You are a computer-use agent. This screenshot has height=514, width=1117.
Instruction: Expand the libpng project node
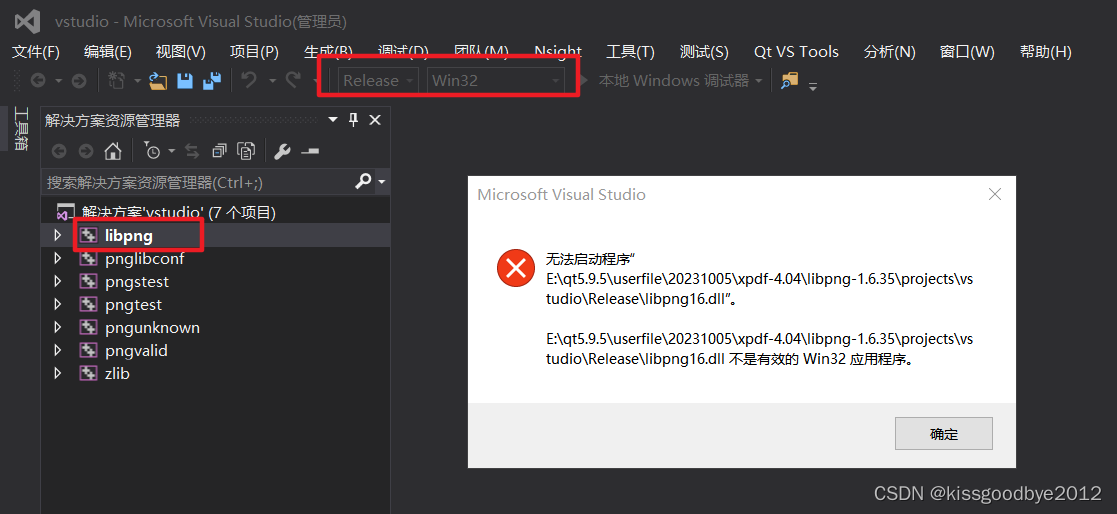[x=58, y=236]
